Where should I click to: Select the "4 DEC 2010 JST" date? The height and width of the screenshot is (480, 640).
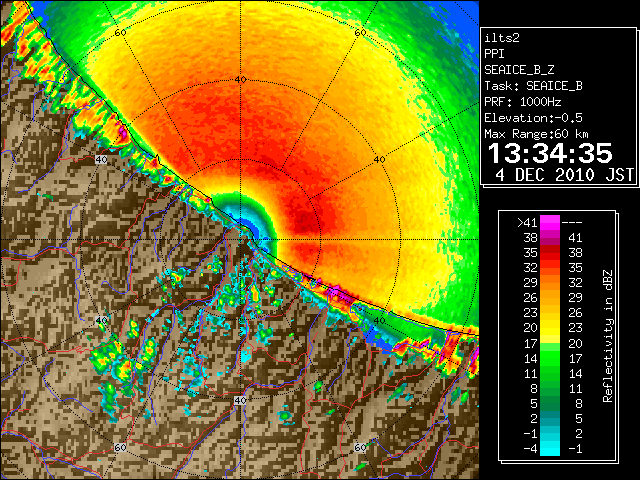coord(564,175)
